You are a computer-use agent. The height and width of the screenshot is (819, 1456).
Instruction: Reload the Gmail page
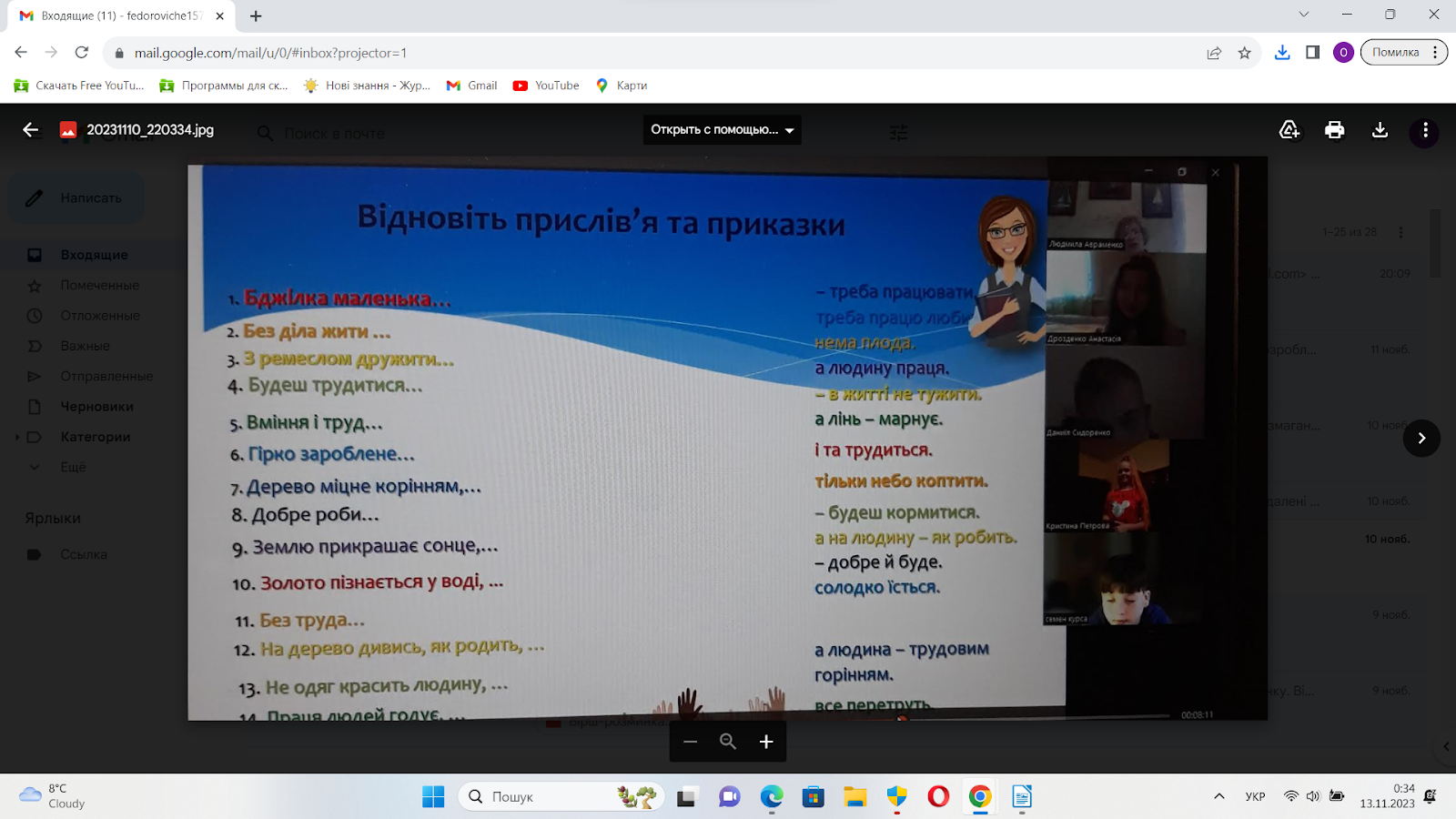click(82, 53)
